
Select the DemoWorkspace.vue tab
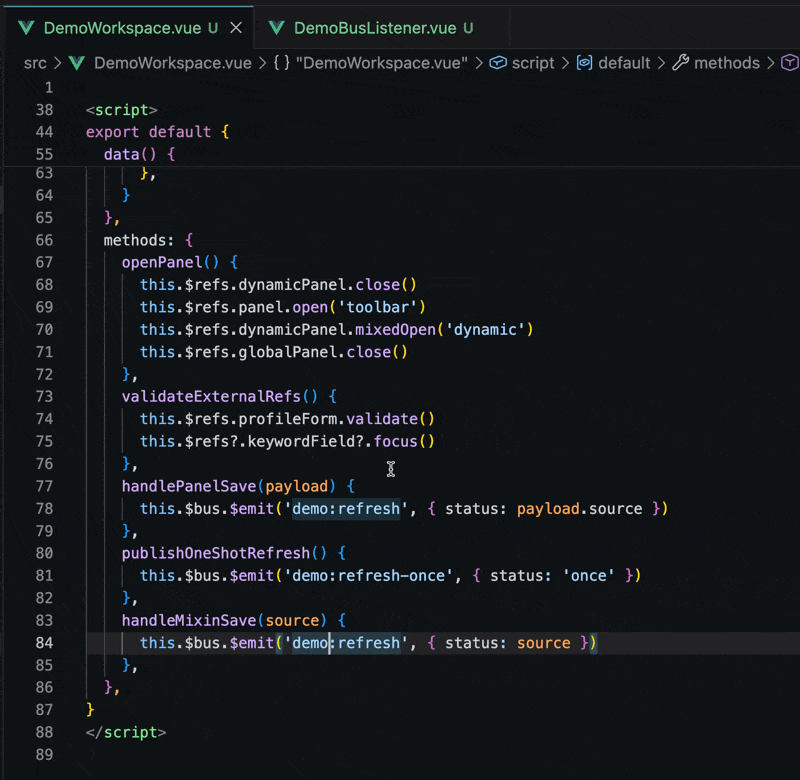[x=122, y=28]
